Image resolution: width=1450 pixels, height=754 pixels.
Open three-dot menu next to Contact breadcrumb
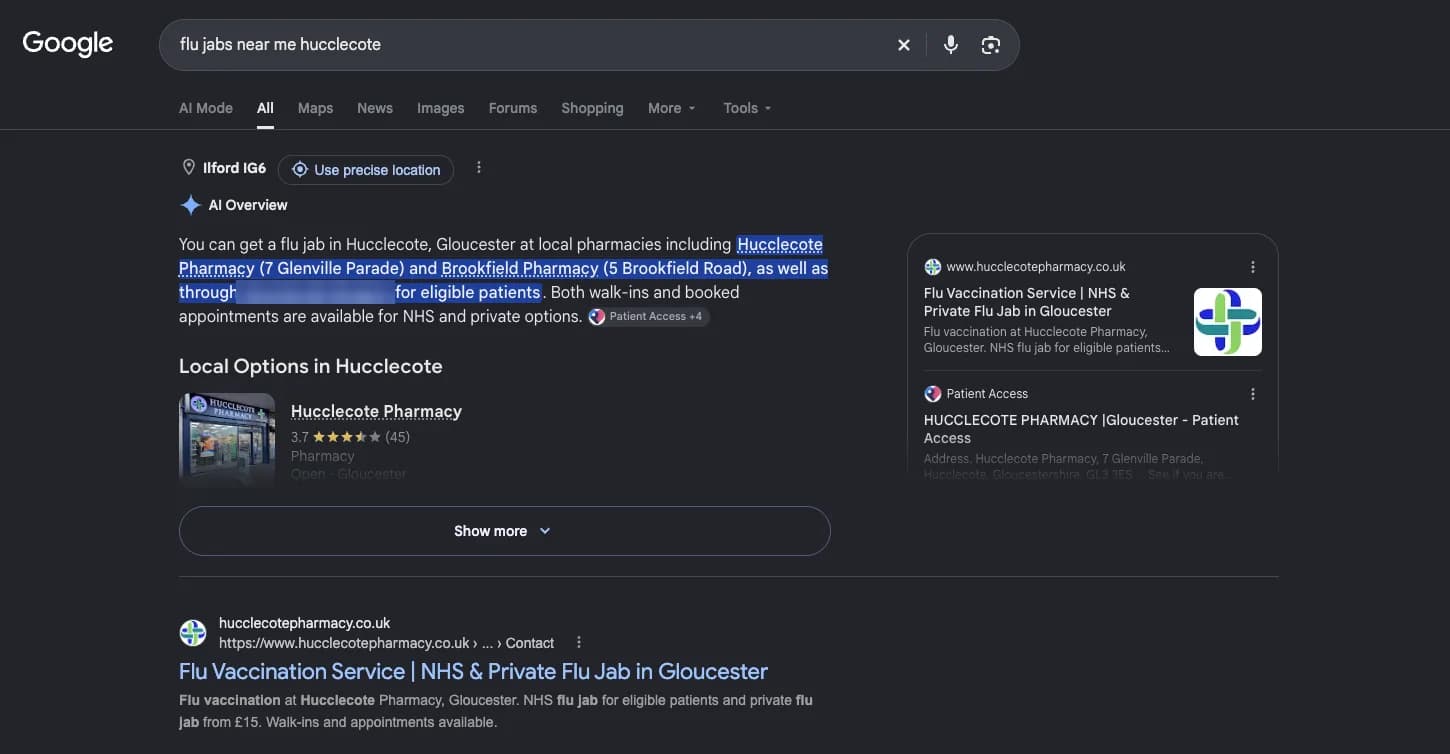[579, 643]
